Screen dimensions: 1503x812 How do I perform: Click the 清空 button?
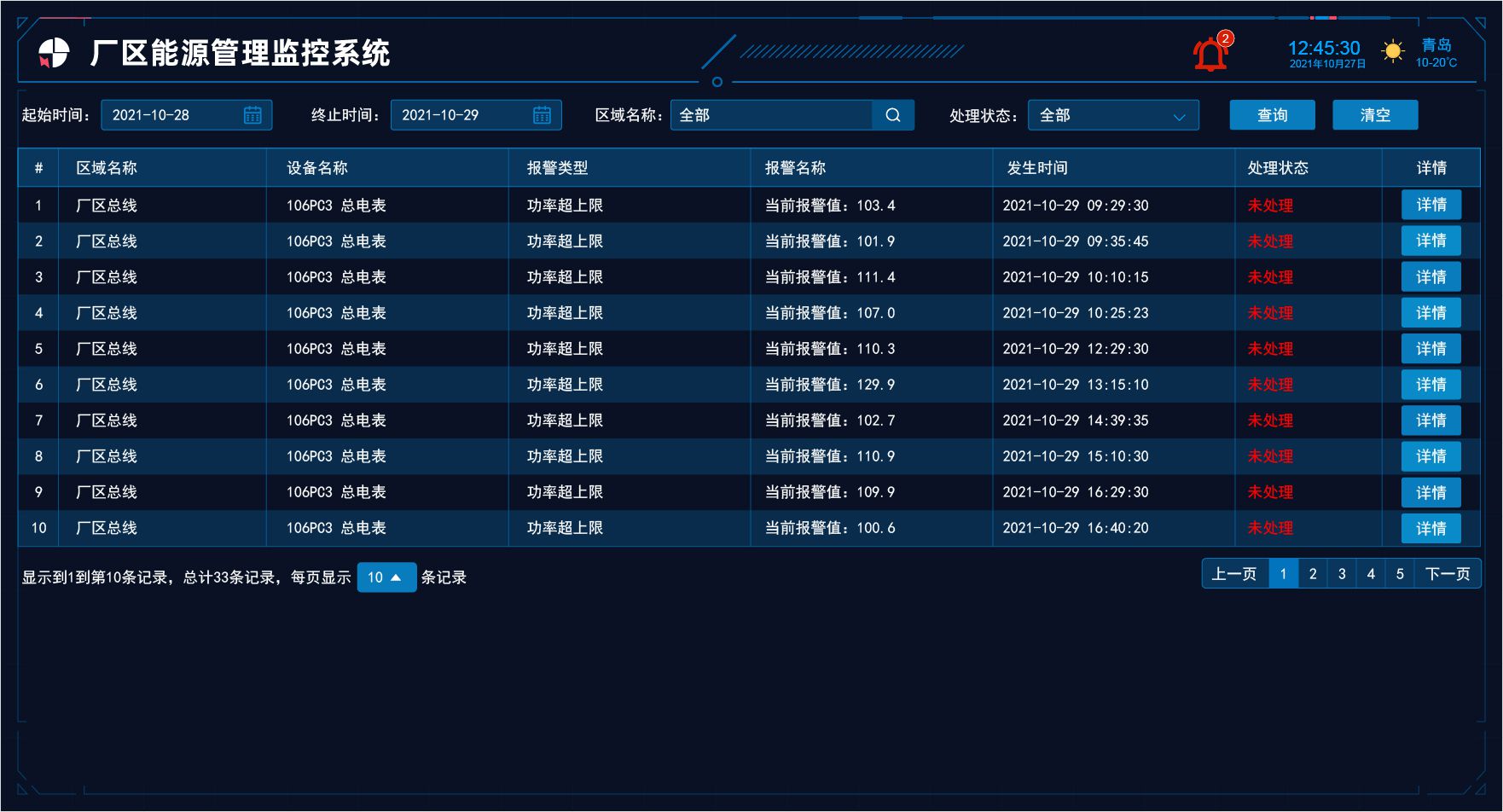click(1375, 115)
